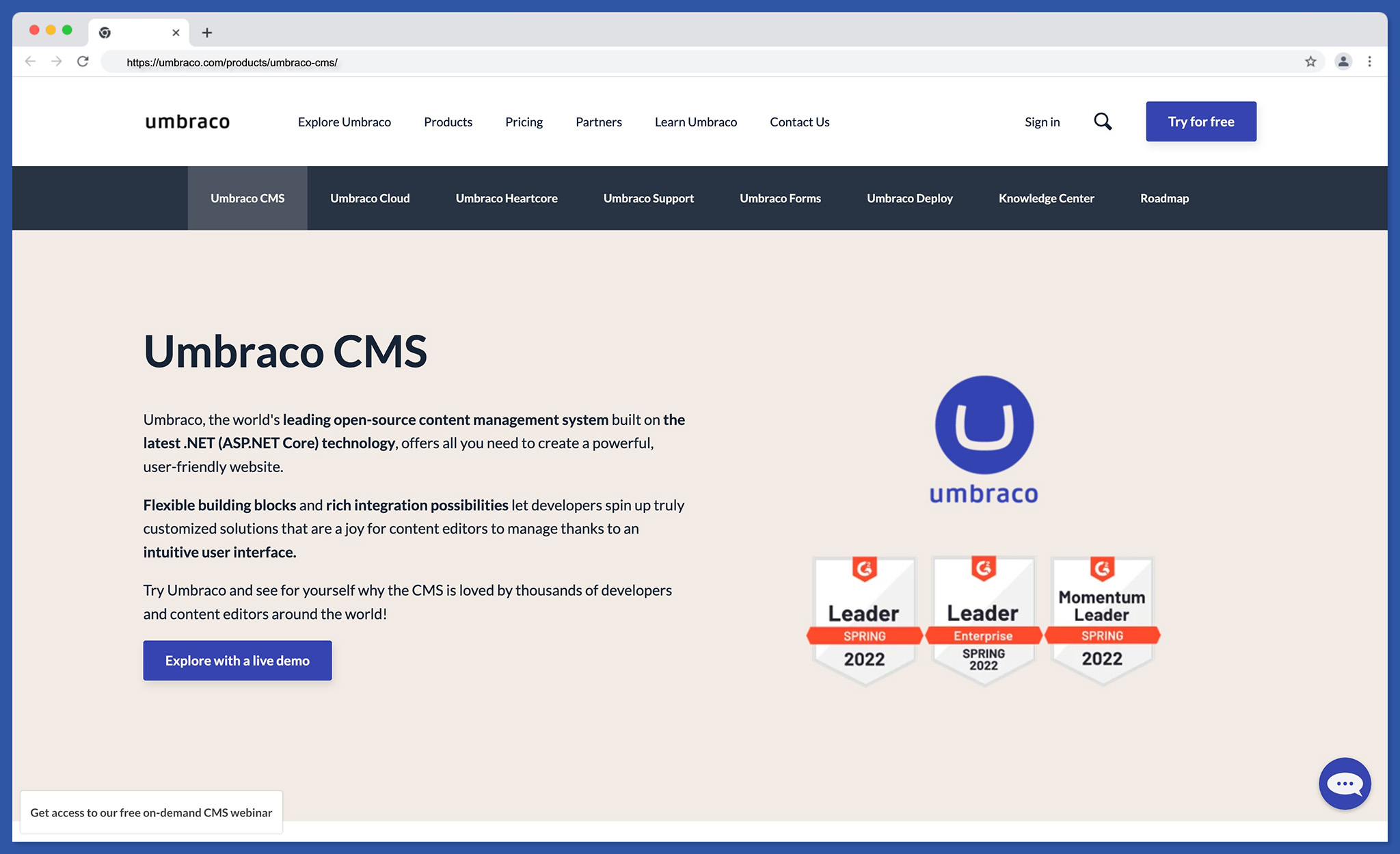Open a new tab with the plus icon
This screenshot has height=854, width=1400.
coord(206,32)
